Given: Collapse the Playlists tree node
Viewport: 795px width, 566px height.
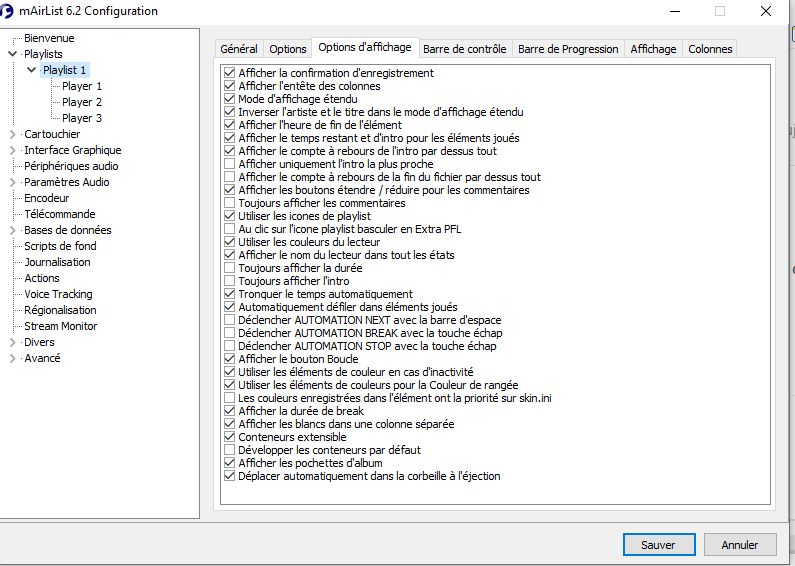Looking at the screenshot, I should (x=13, y=54).
